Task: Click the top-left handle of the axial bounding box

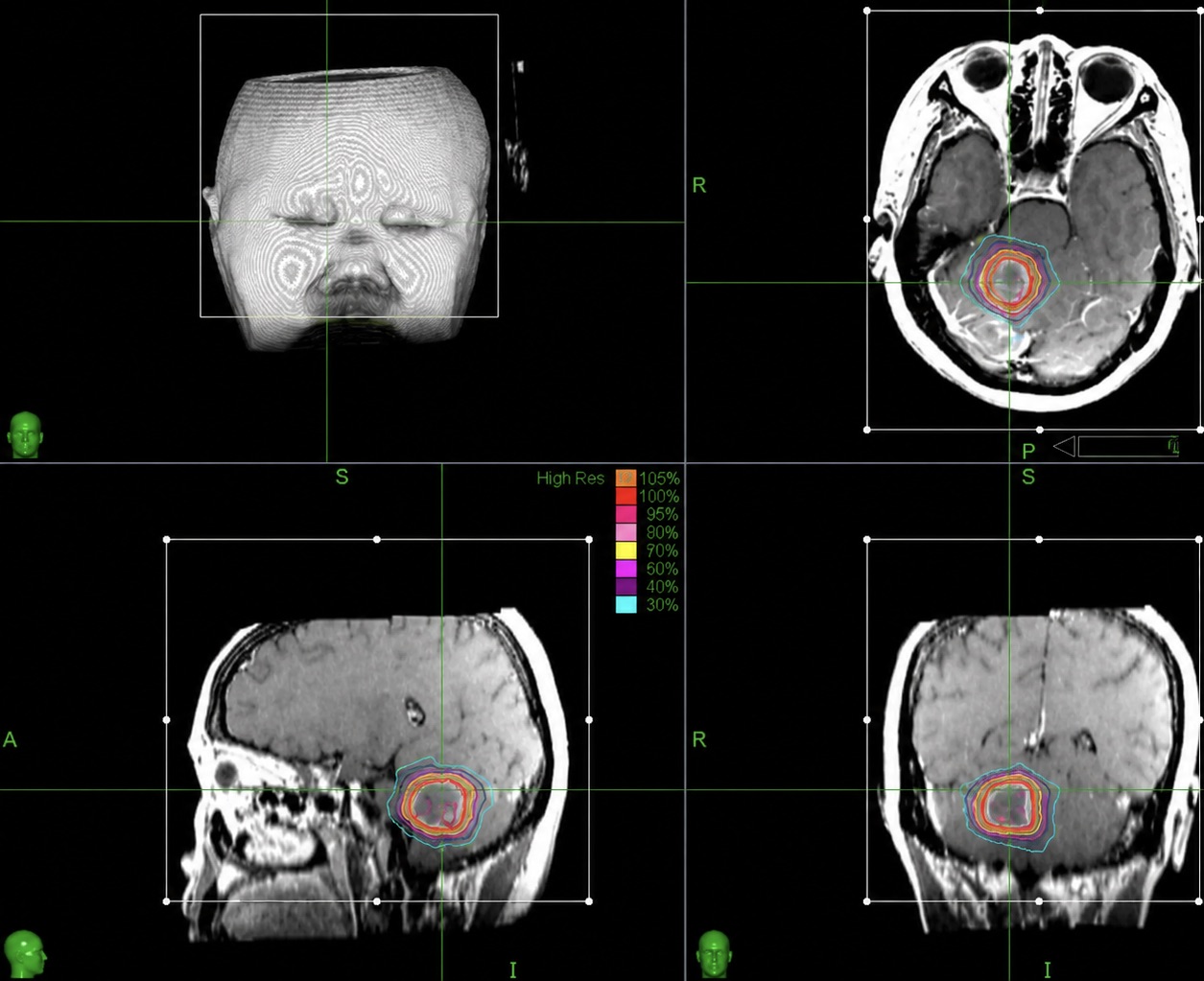Action: pyautogui.click(x=867, y=11)
